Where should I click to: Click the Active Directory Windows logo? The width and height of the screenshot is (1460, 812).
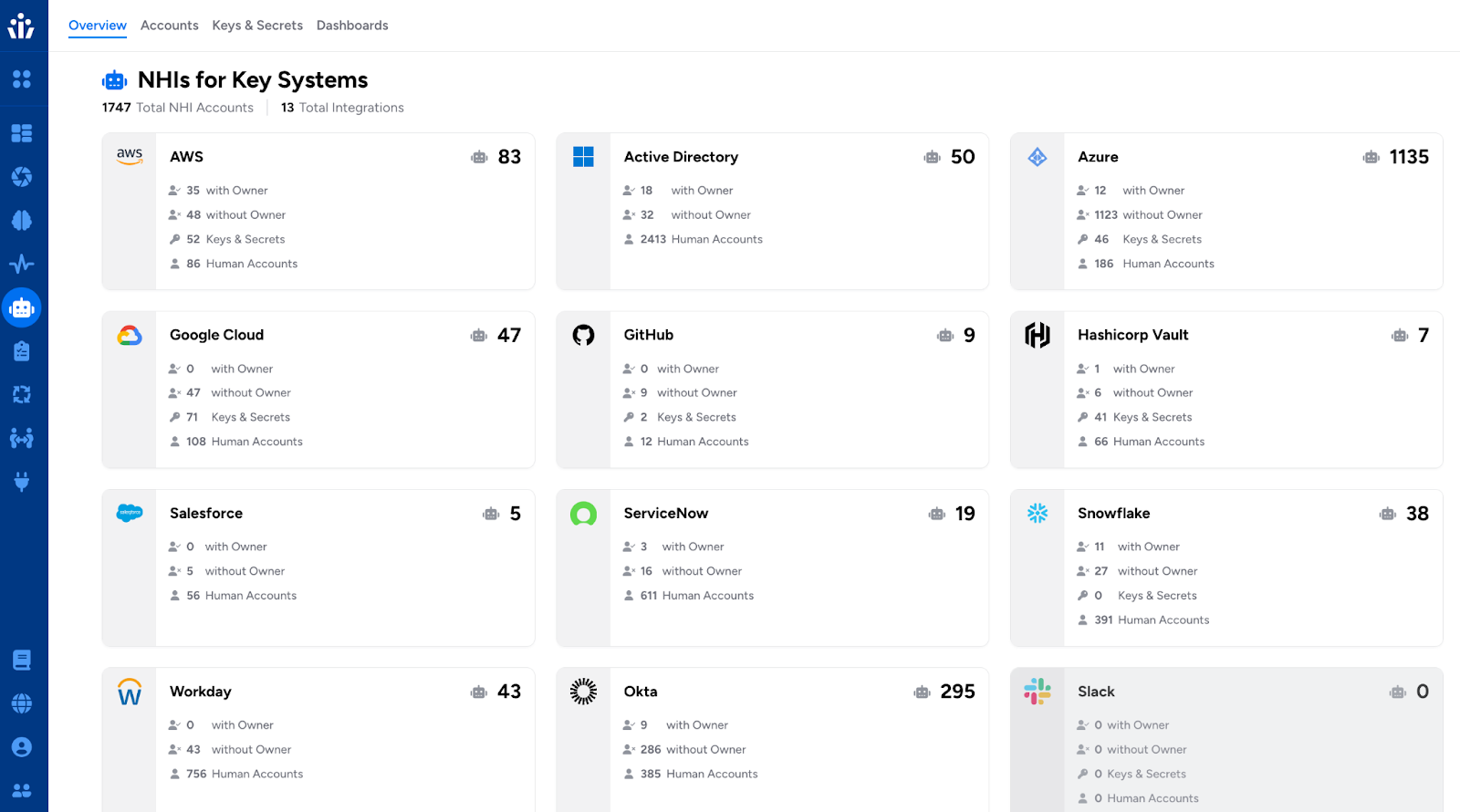(x=584, y=157)
